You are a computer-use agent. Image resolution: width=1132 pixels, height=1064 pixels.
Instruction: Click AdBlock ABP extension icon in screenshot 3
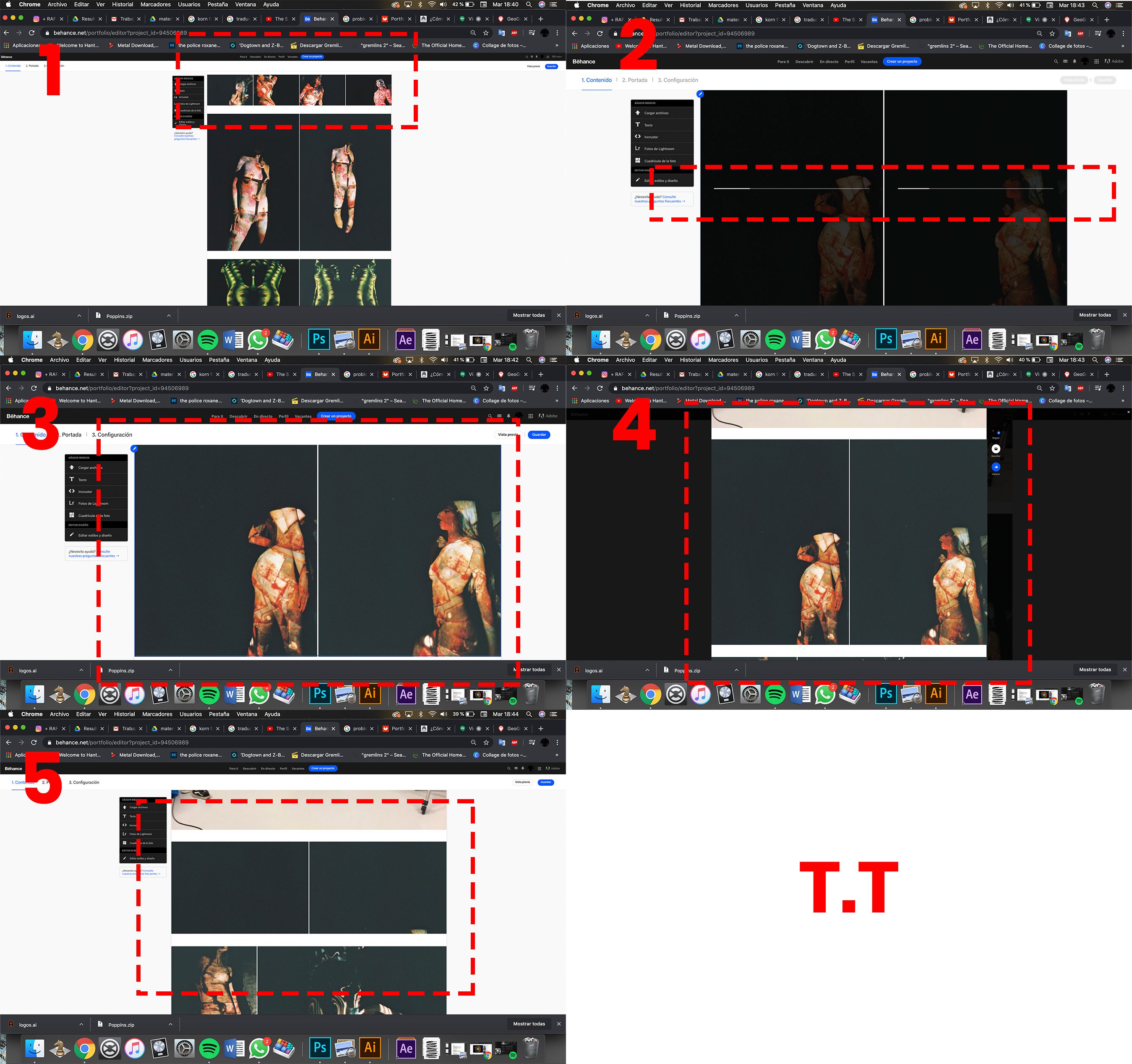[515, 388]
